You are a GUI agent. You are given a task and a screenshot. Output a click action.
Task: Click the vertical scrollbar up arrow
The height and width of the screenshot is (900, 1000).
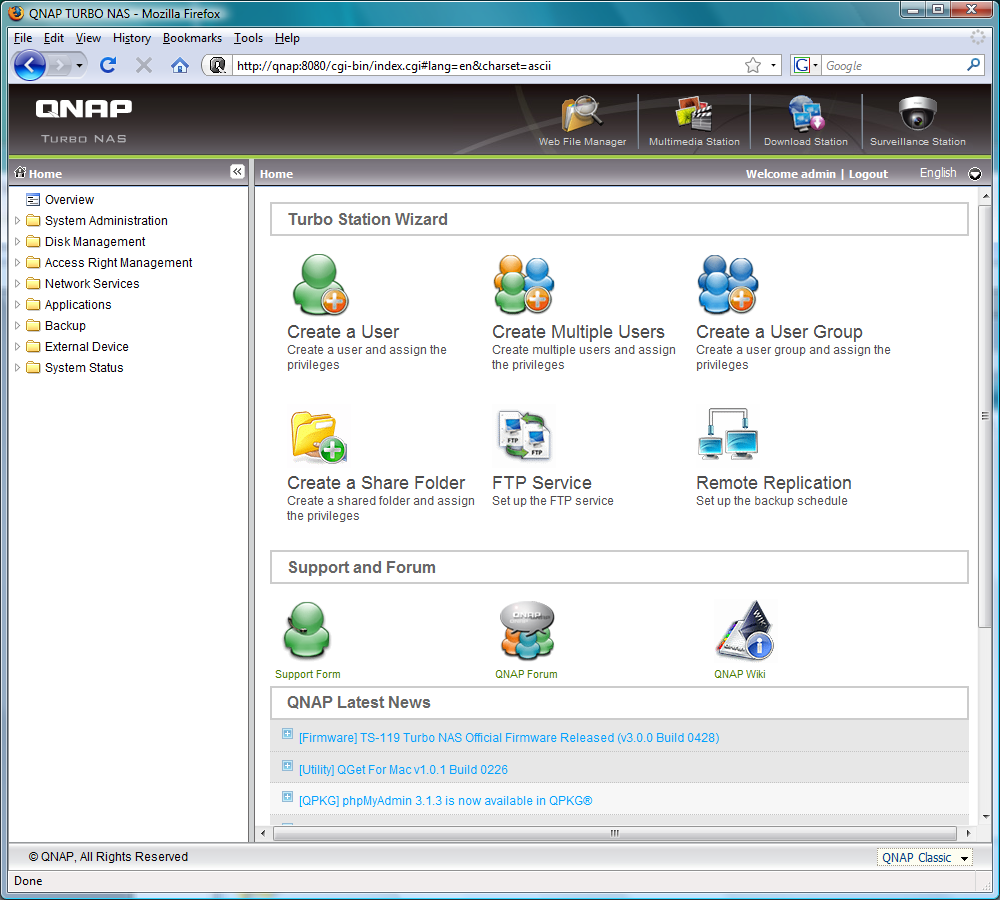click(986, 196)
